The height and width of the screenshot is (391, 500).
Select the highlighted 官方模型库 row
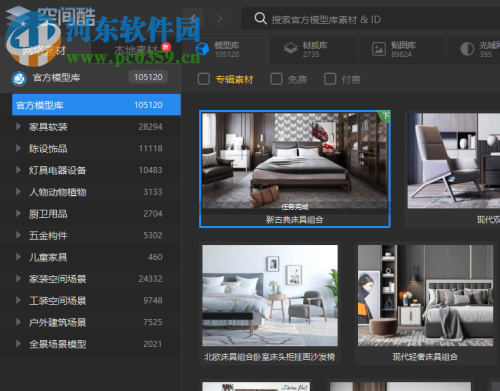(96, 105)
